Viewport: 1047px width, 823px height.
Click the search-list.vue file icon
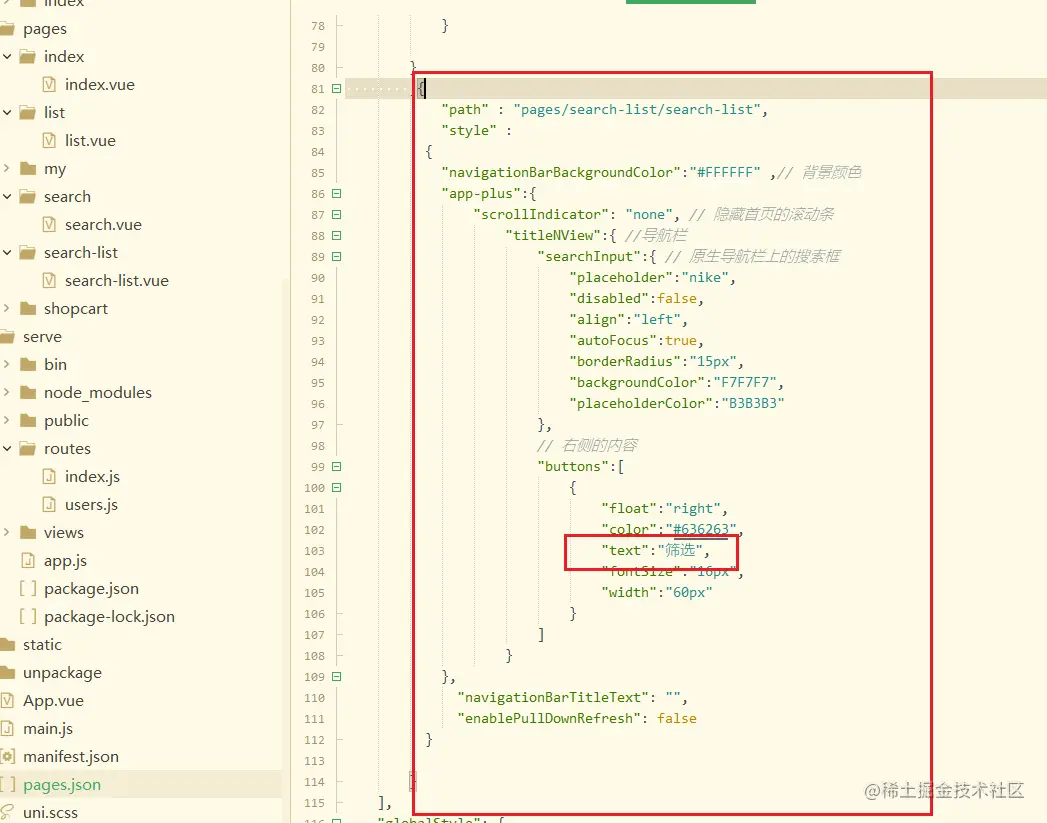pos(49,280)
